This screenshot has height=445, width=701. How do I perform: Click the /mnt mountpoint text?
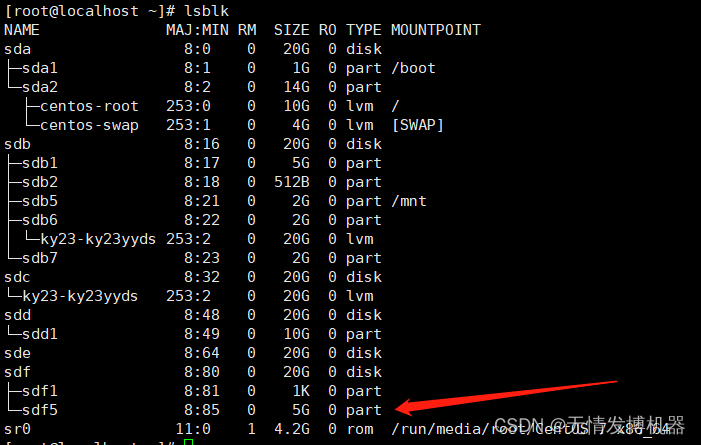click(x=409, y=201)
